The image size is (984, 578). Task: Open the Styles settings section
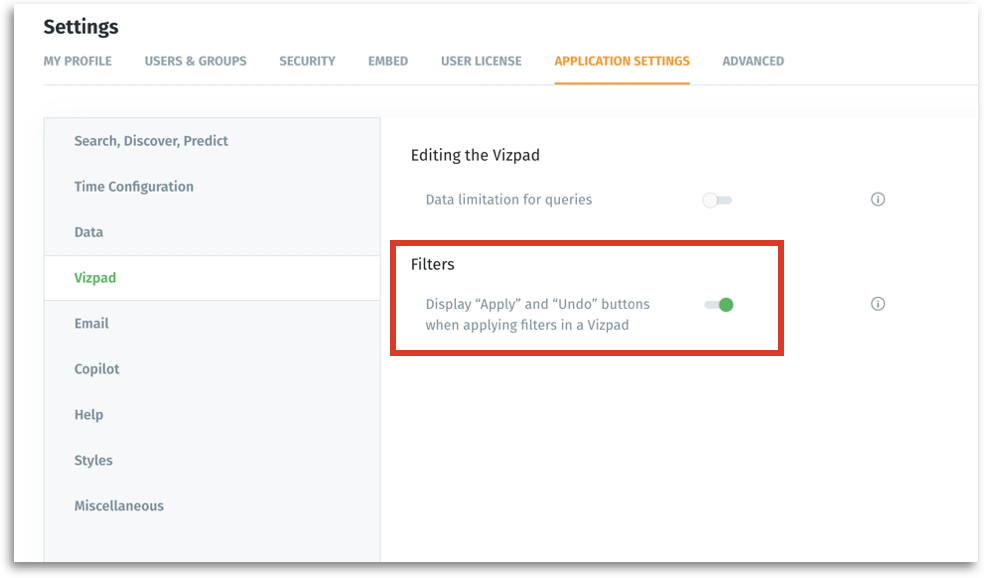(93, 461)
